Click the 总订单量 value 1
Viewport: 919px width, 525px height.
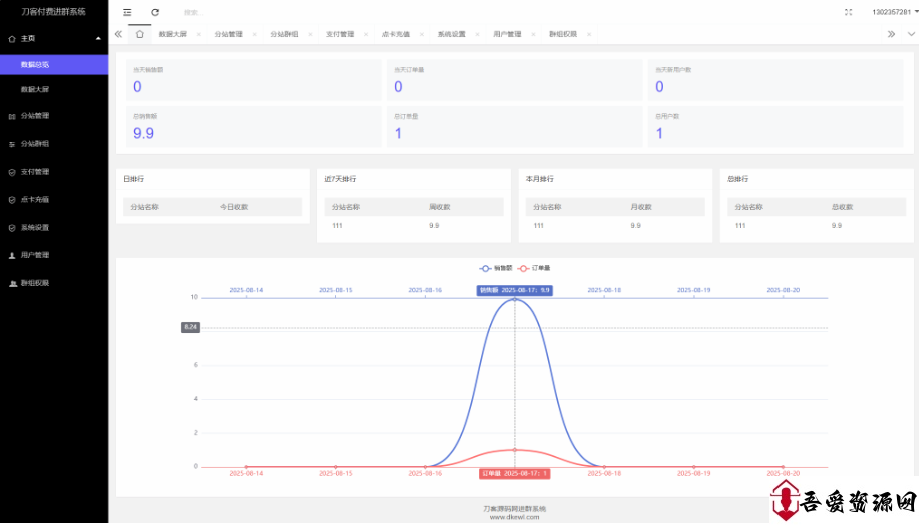pos(398,134)
